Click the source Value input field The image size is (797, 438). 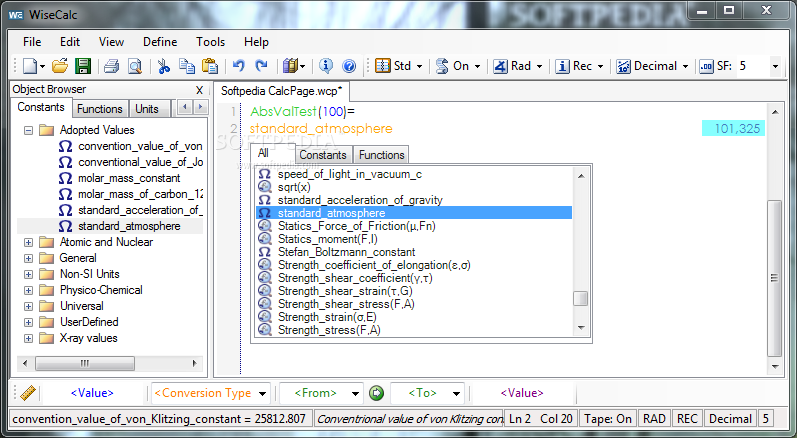point(92,393)
